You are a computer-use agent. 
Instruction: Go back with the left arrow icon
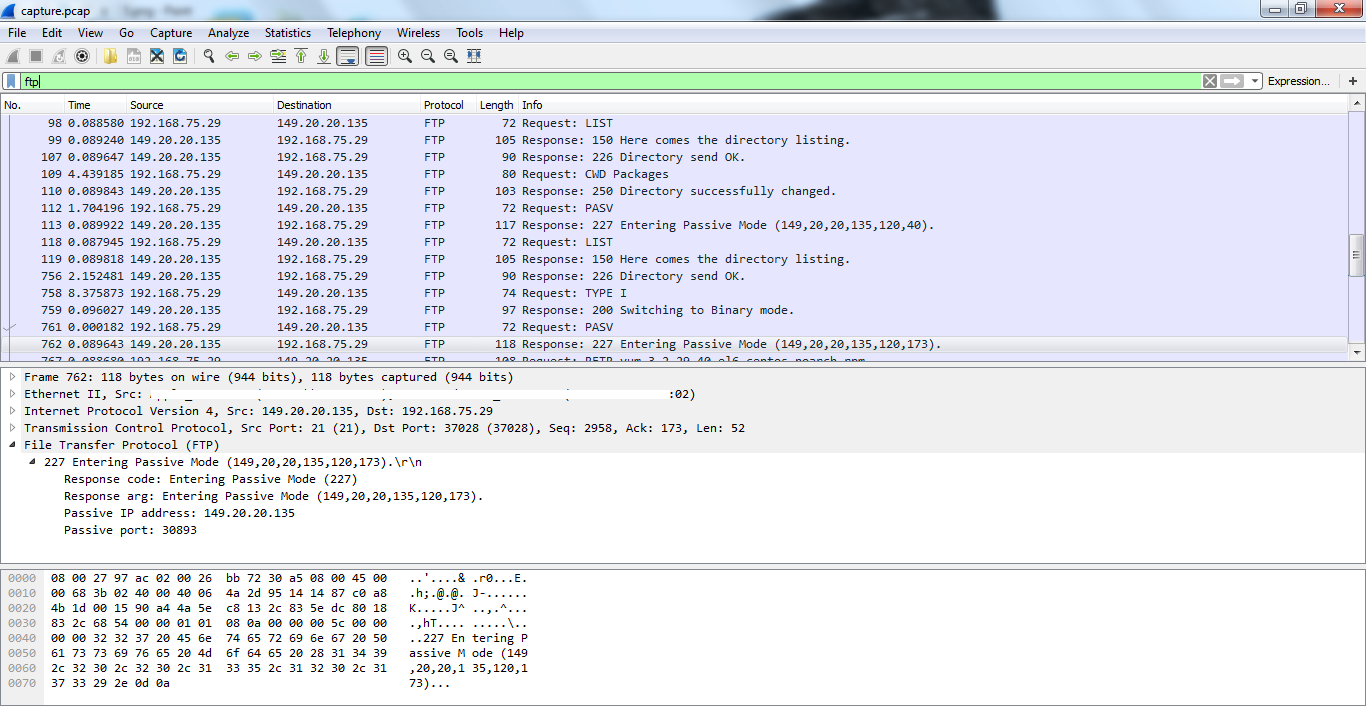[x=232, y=57]
